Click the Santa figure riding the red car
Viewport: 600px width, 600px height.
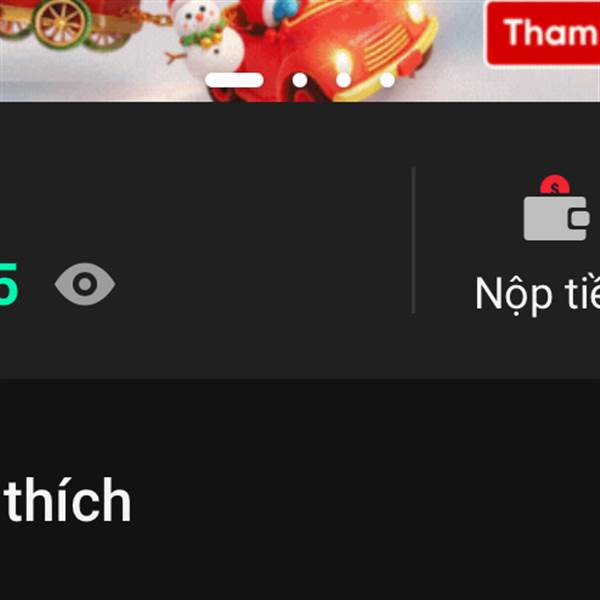tap(274, 13)
